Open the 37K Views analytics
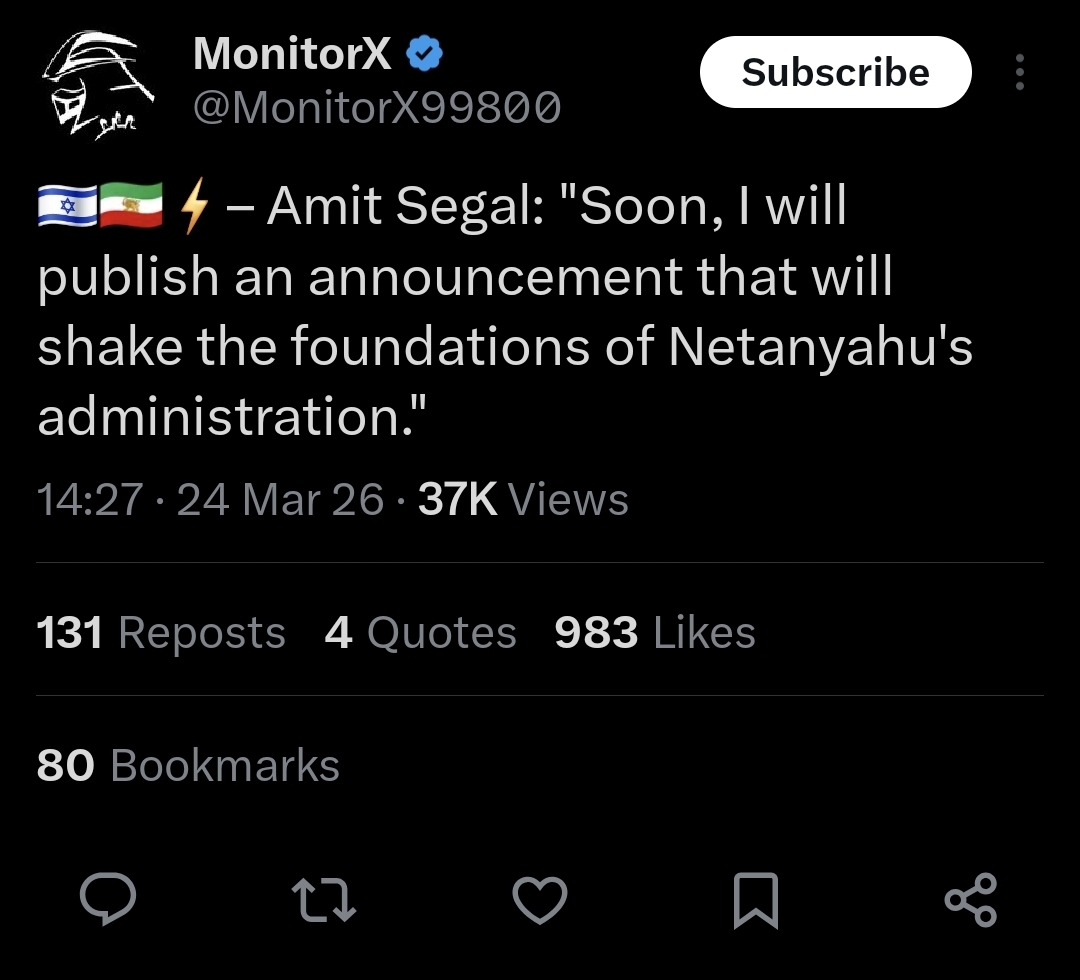This screenshot has width=1080, height=980. (x=523, y=499)
